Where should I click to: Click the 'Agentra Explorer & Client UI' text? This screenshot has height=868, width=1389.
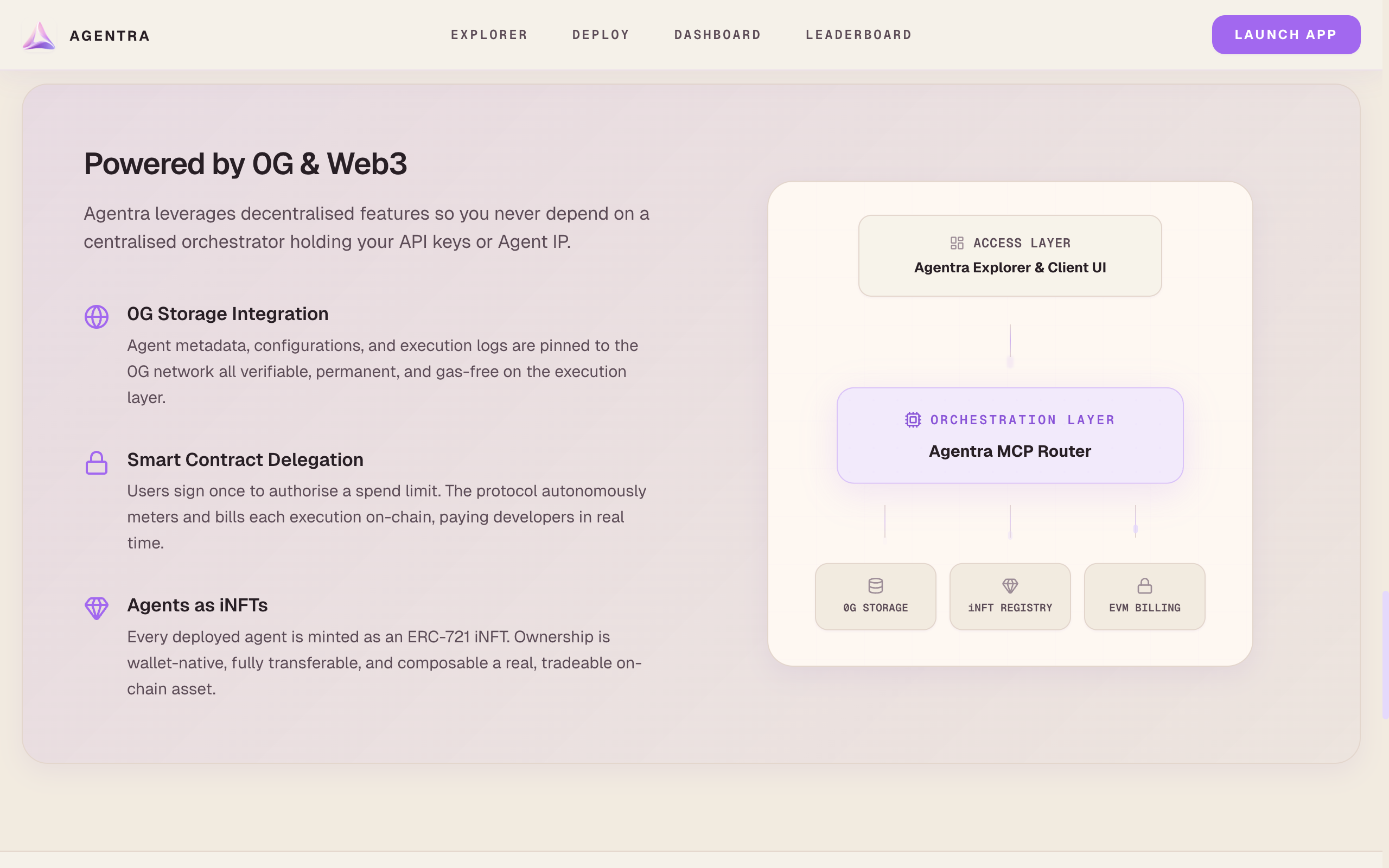point(1010,267)
